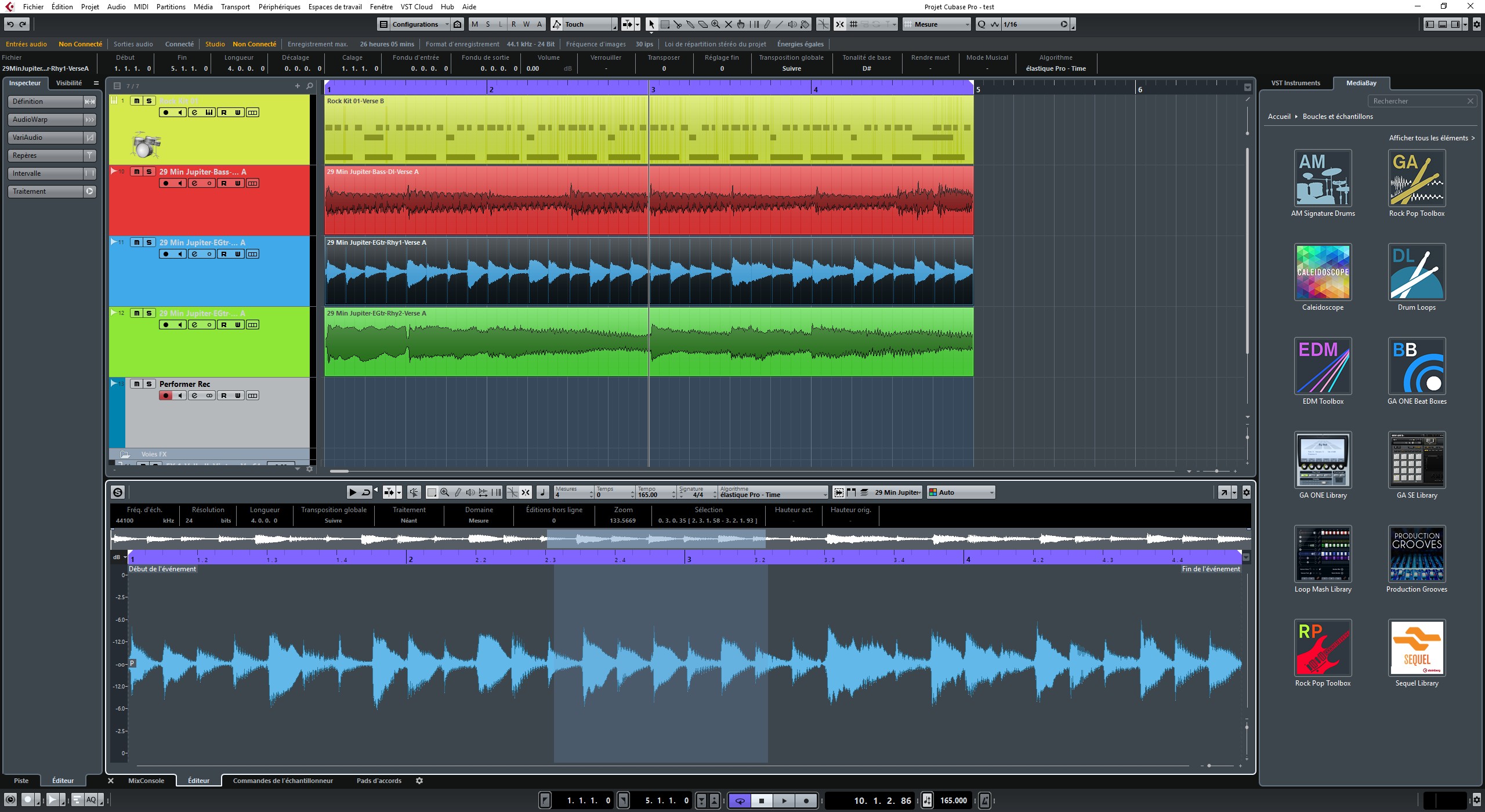The image size is (1485, 812).
Task: Toggle monitor on Rock Kit track
Action: 180,113
